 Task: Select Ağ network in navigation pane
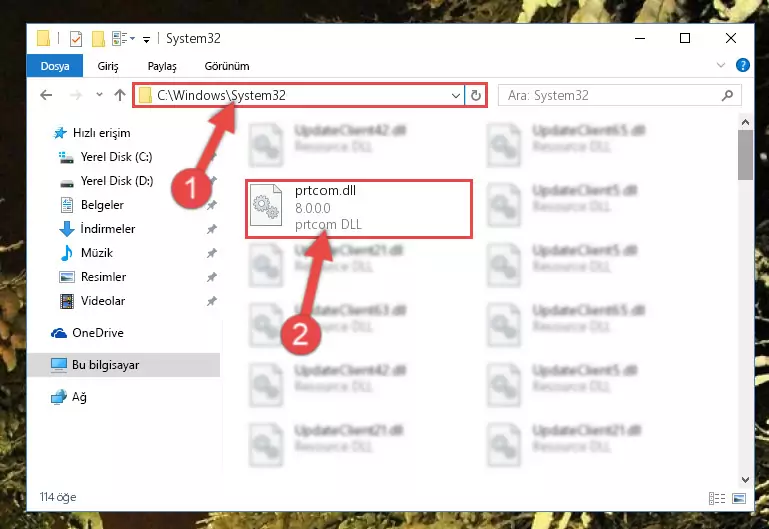point(79,397)
